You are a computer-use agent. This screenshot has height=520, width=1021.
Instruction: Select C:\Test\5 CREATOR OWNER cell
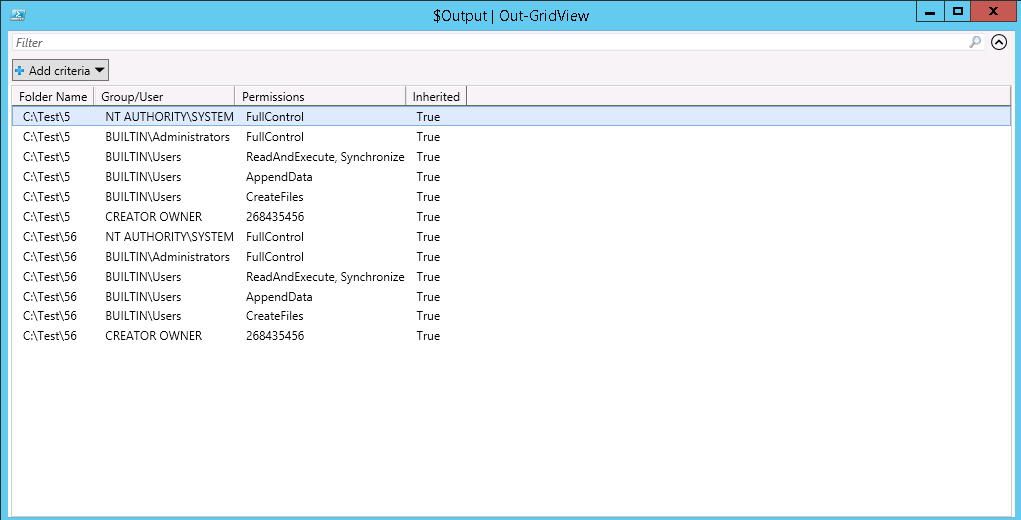coord(154,217)
